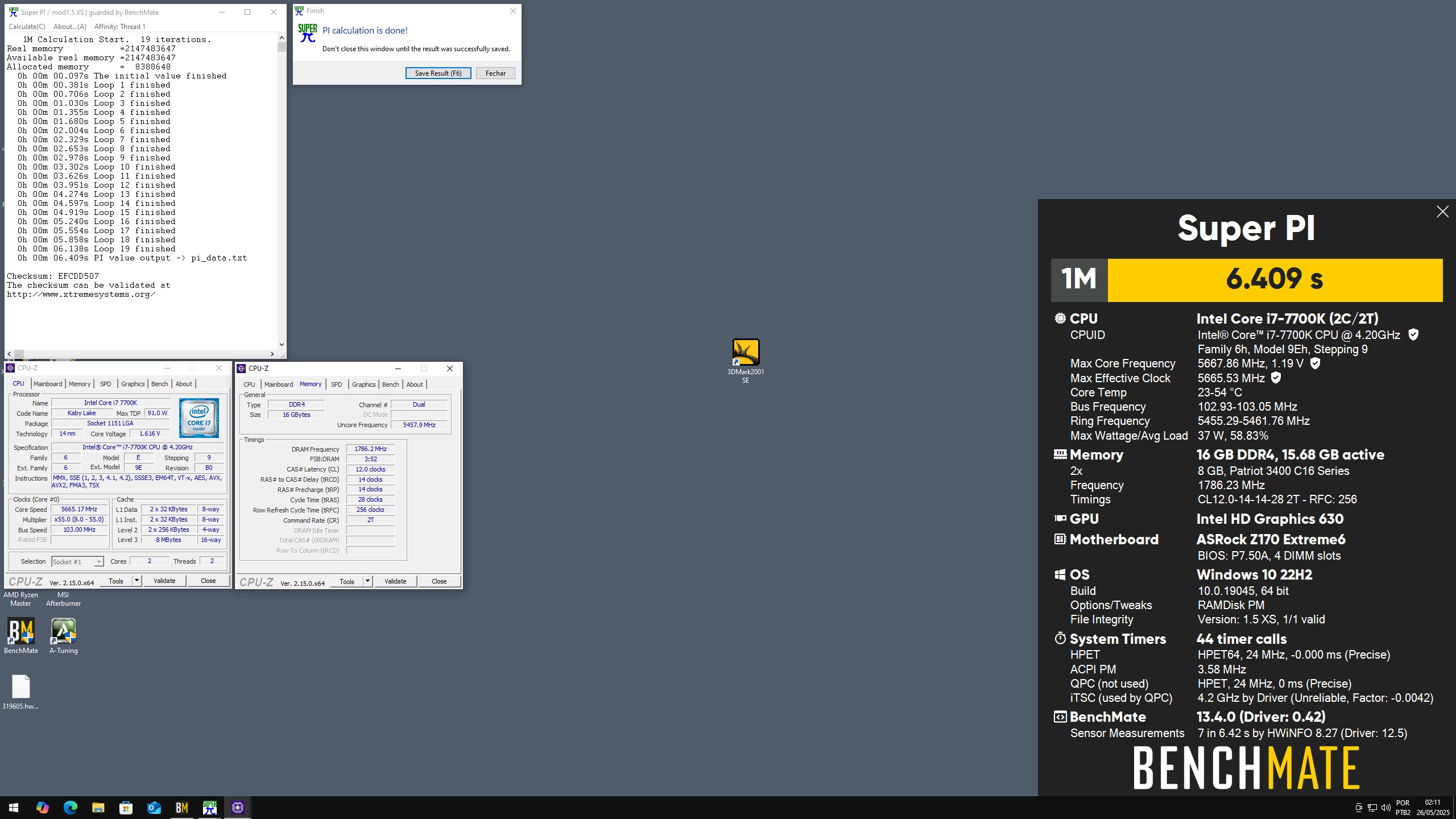Click shield badge beside Max Core Frequency

point(1315,363)
